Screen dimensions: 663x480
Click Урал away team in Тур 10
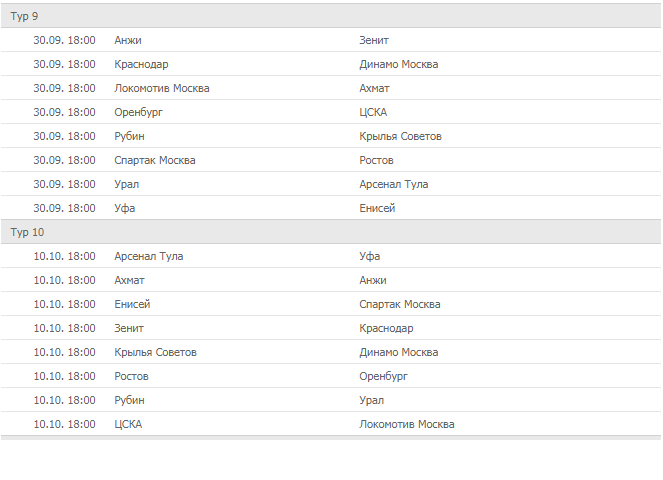(371, 400)
